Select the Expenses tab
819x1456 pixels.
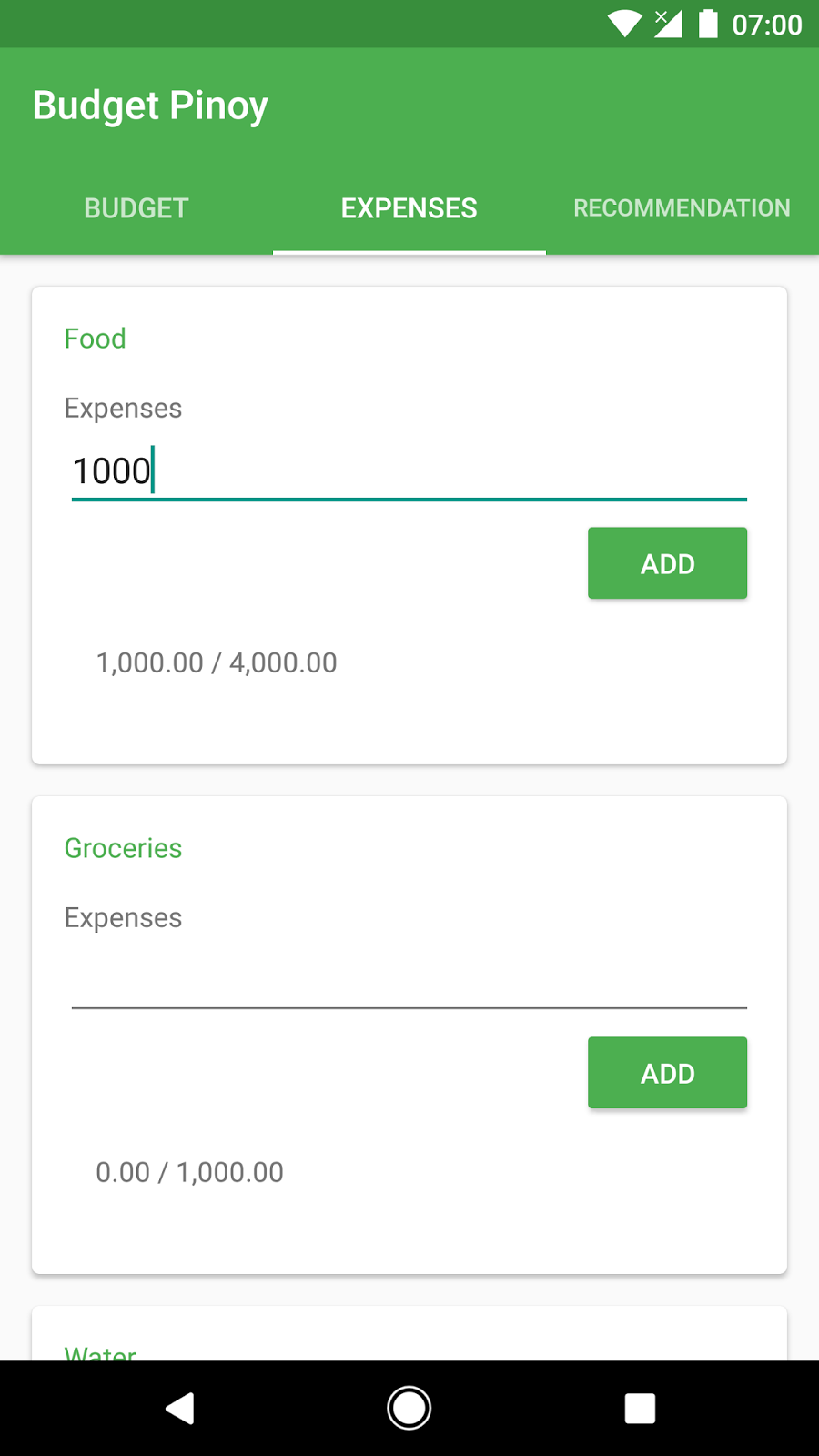[409, 208]
